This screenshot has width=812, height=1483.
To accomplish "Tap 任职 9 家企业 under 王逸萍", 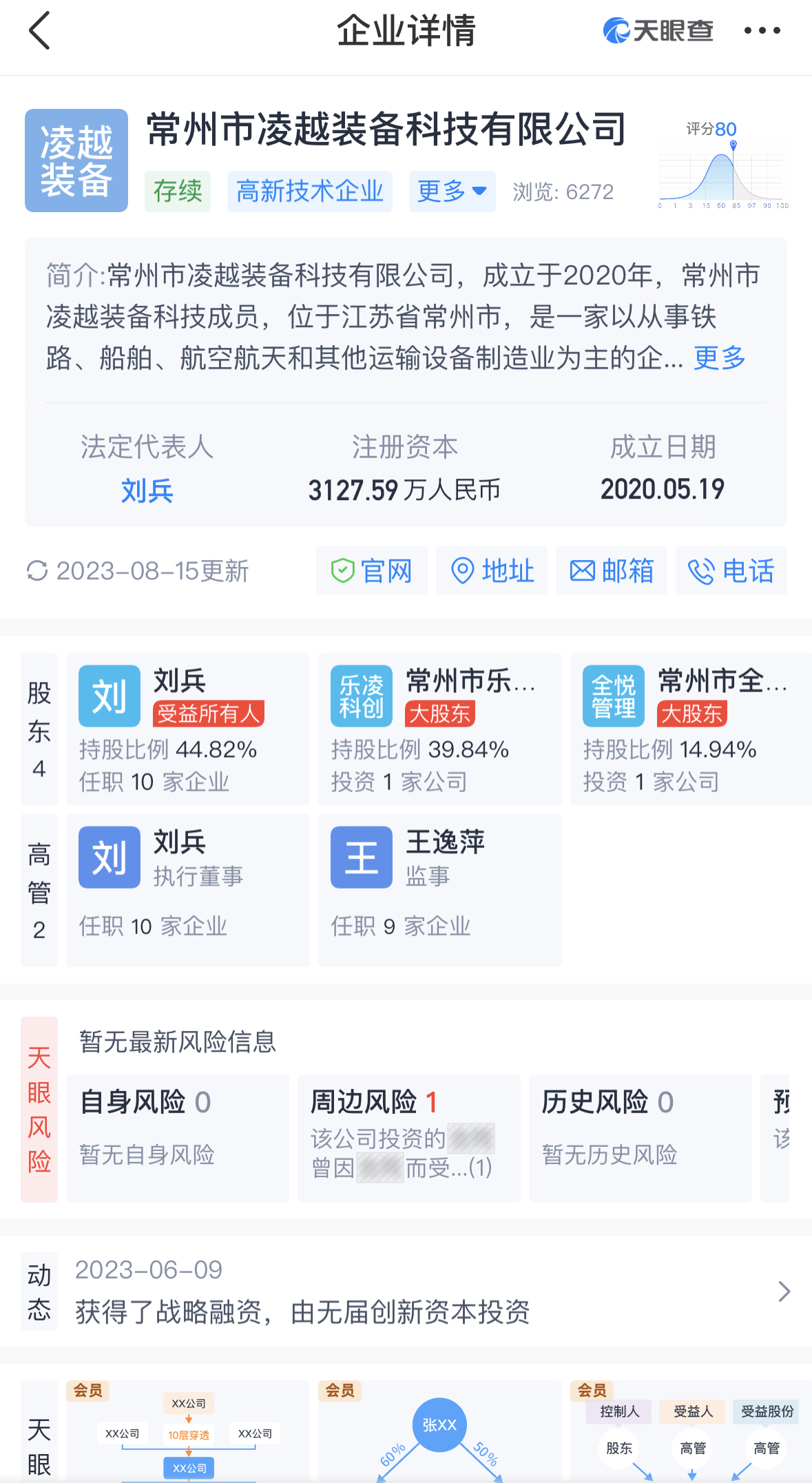I will [x=401, y=926].
